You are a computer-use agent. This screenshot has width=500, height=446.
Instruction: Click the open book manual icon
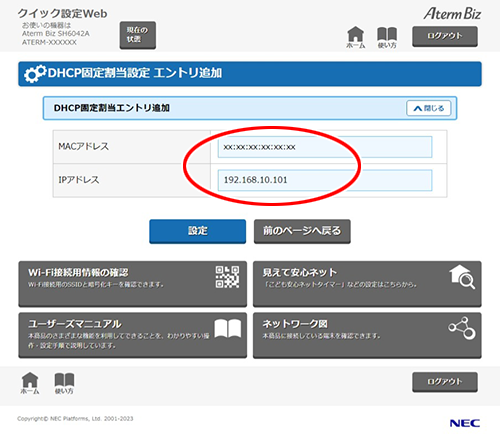(228, 329)
